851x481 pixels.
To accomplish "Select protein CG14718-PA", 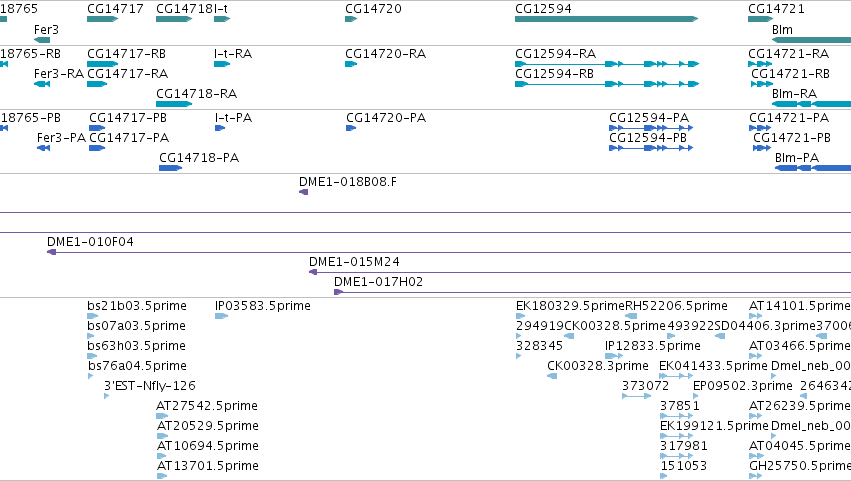I will click(199, 158).
